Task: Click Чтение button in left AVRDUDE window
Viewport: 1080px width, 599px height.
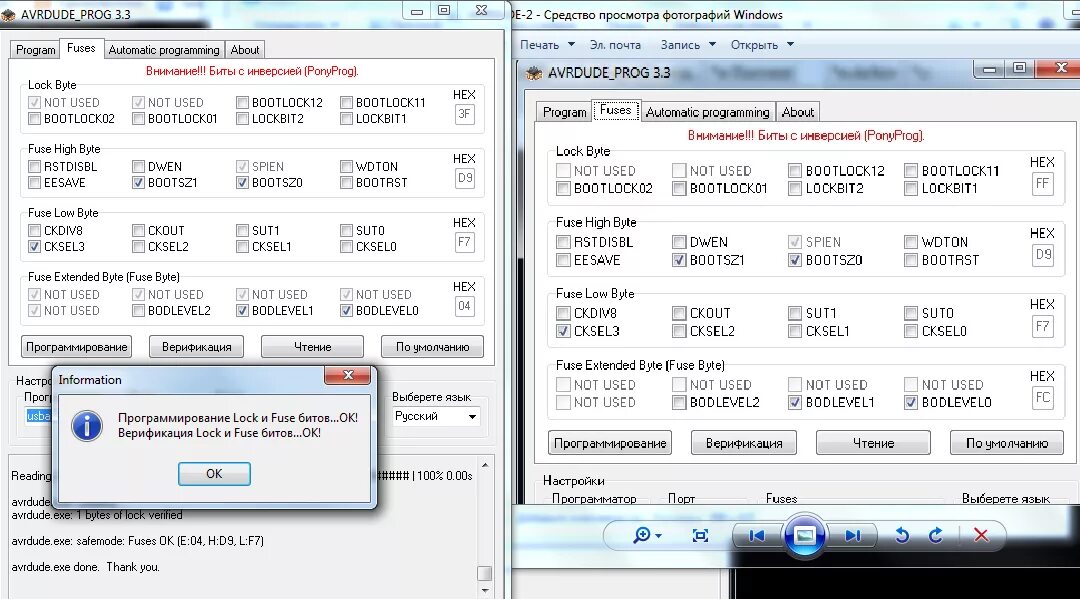Action: (312, 347)
